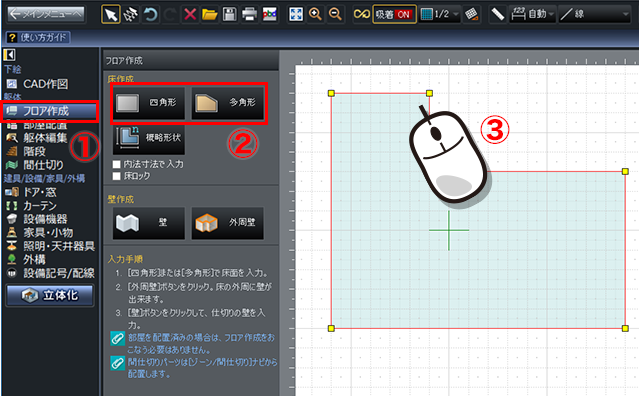The width and height of the screenshot is (640, 396).
Task: Click the 概略形状 outline shape button
Action: click(x=149, y=138)
